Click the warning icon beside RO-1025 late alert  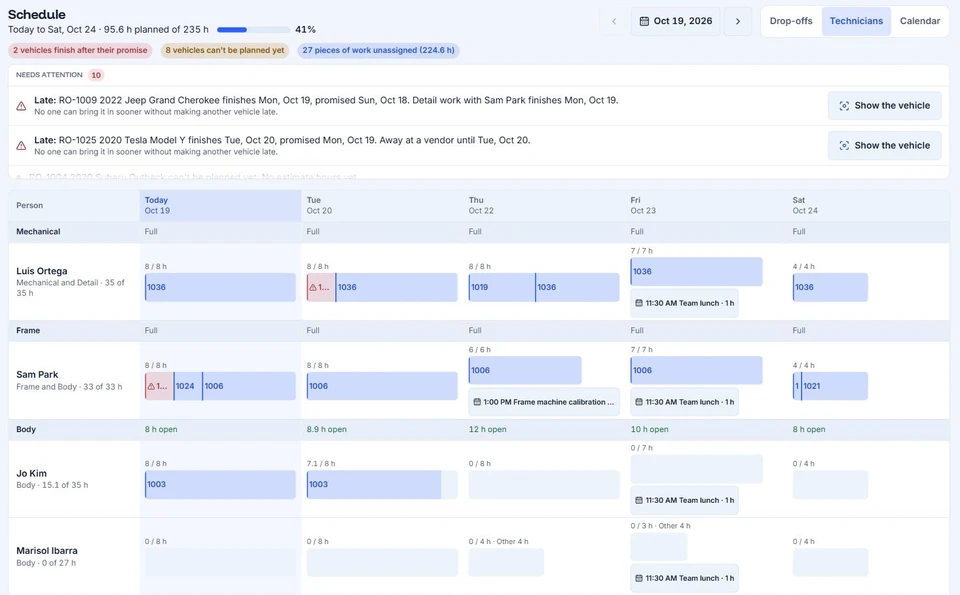coord(21,146)
